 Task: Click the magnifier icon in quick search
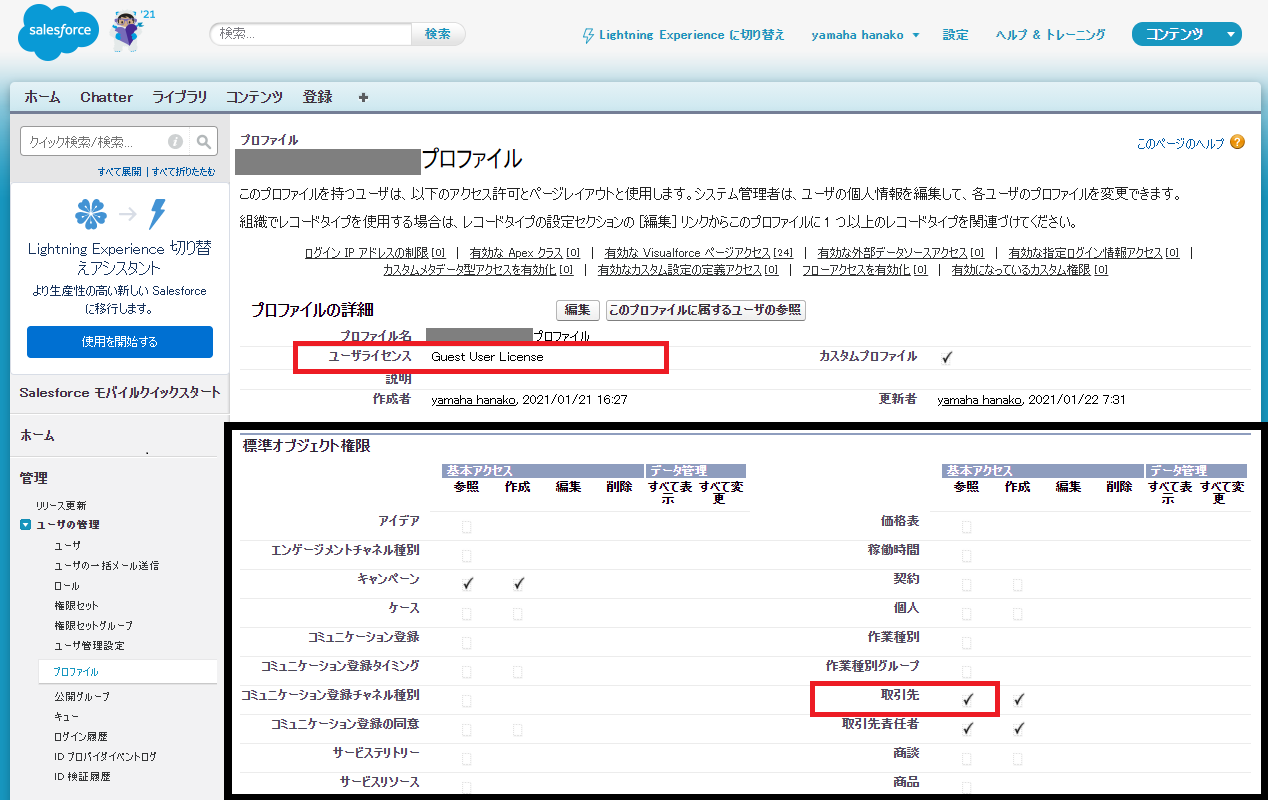click(203, 142)
